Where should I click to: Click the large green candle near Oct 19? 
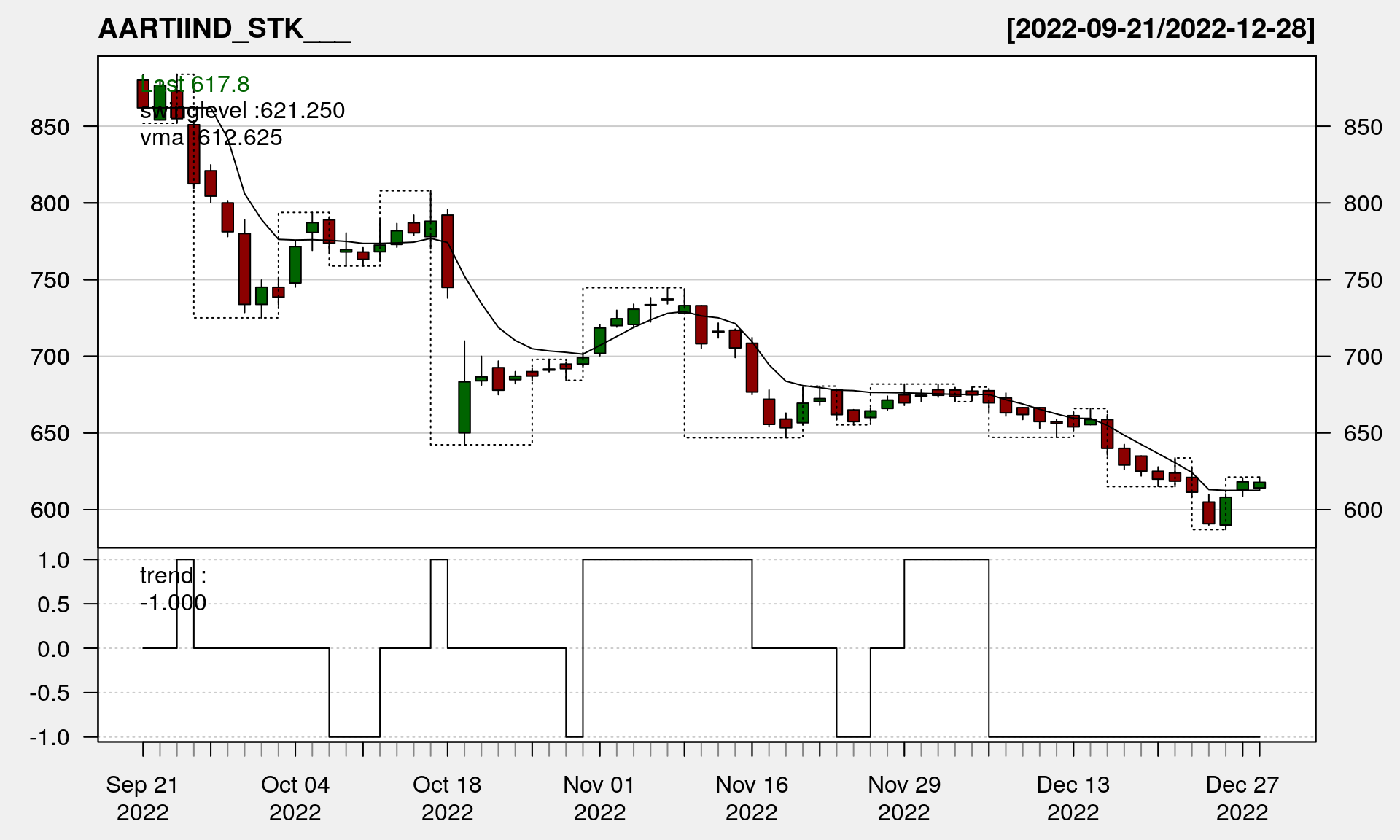(464, 407)
